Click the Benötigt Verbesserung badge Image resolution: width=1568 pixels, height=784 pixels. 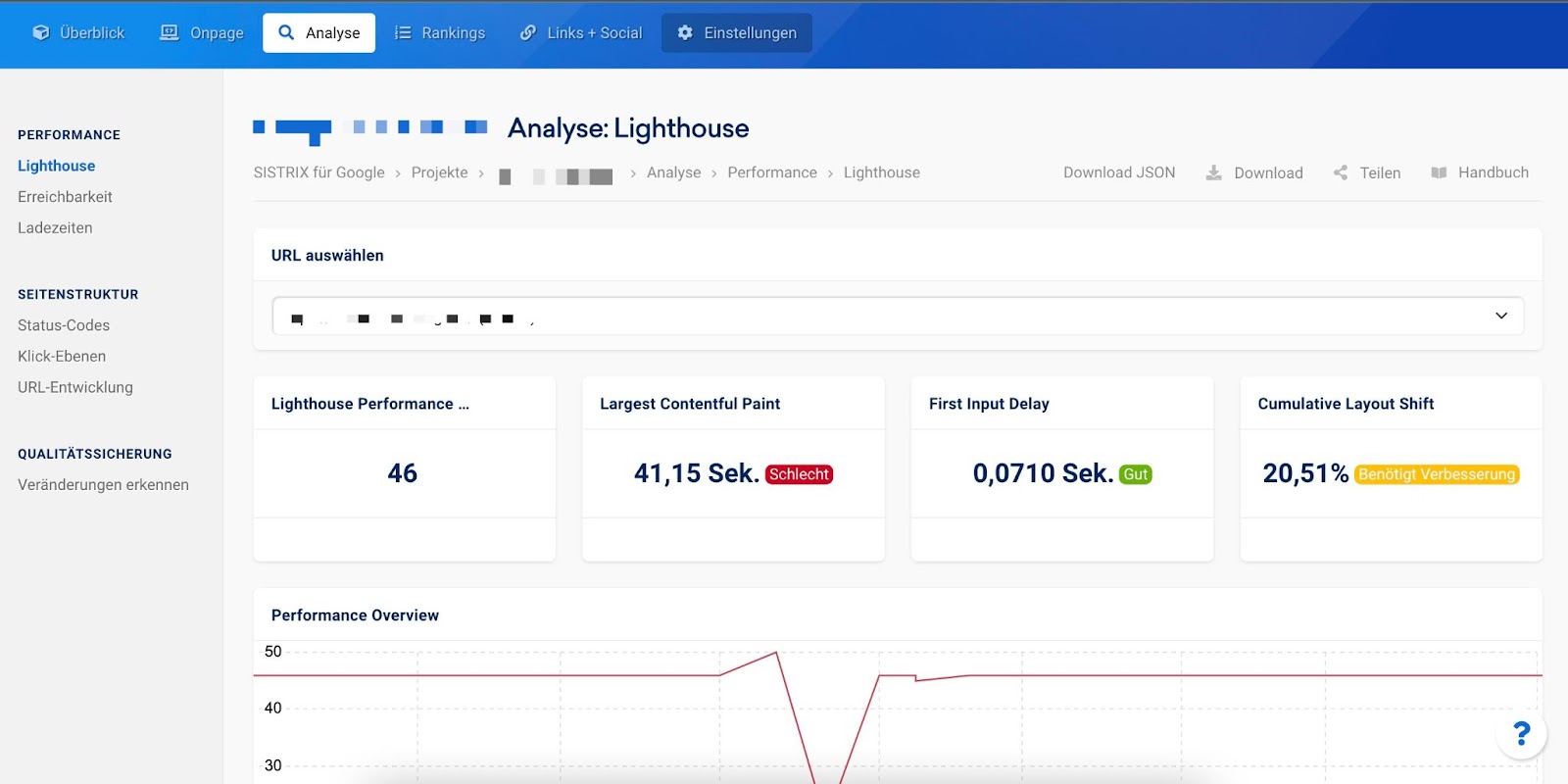click(x=1437, y=474)
